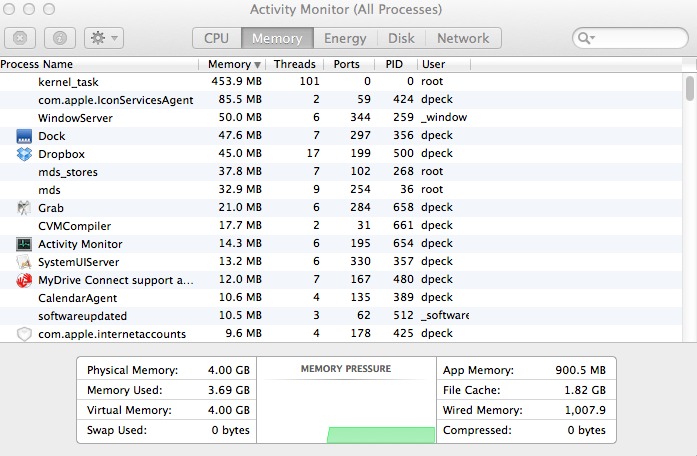Image resolution: width=697 pixels, height=456 pixels.
Task: Open the gear action menu
Action: [104, 38]
